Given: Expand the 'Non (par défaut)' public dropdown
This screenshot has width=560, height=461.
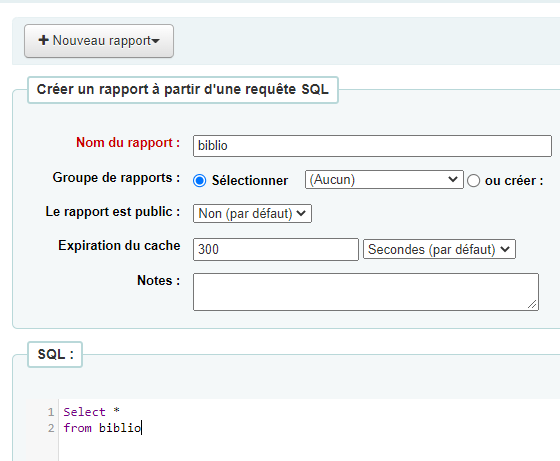Looking at the screenshot, I should pos(252,214).
